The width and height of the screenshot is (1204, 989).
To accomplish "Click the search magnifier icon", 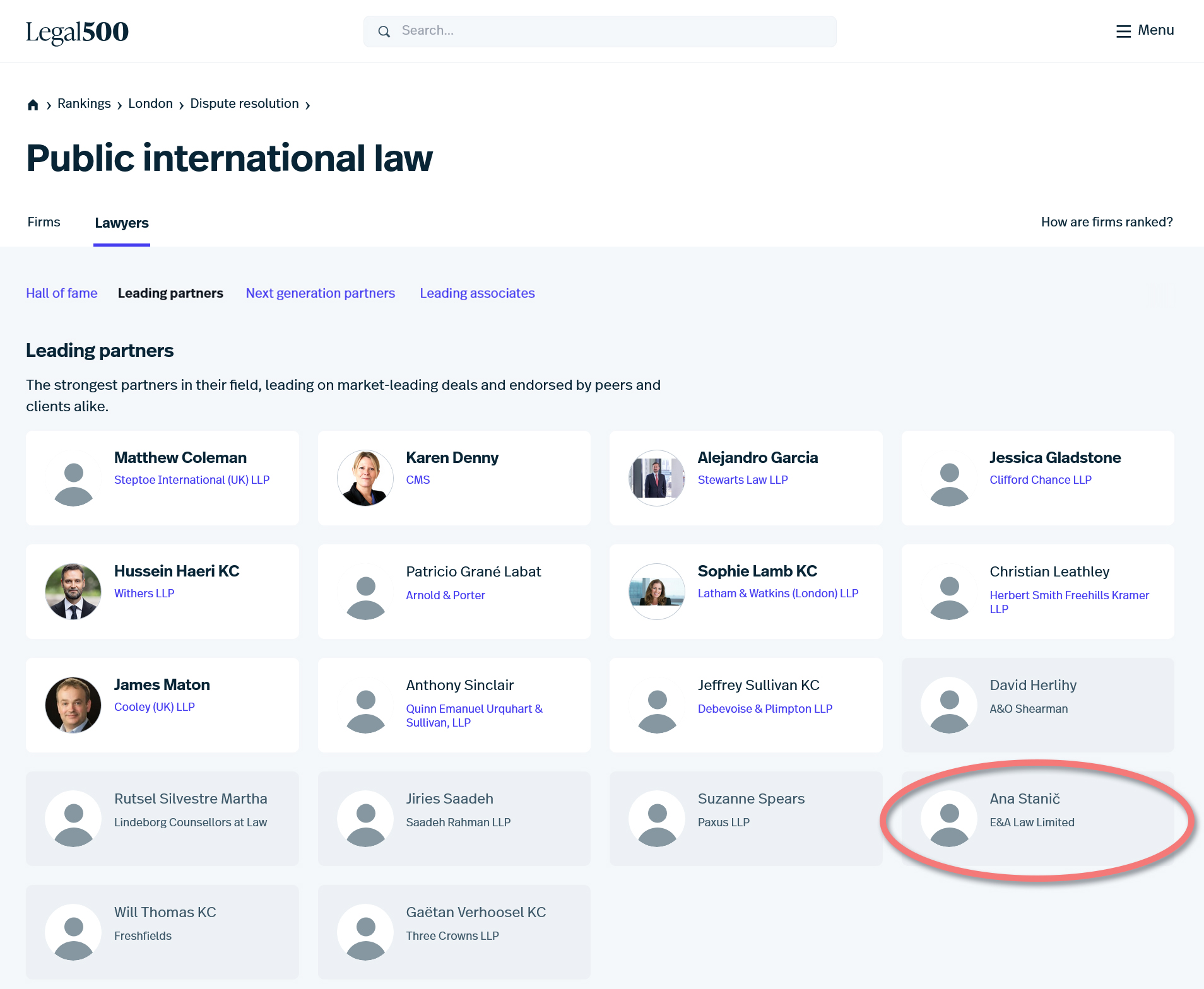I will pos(384,32).
